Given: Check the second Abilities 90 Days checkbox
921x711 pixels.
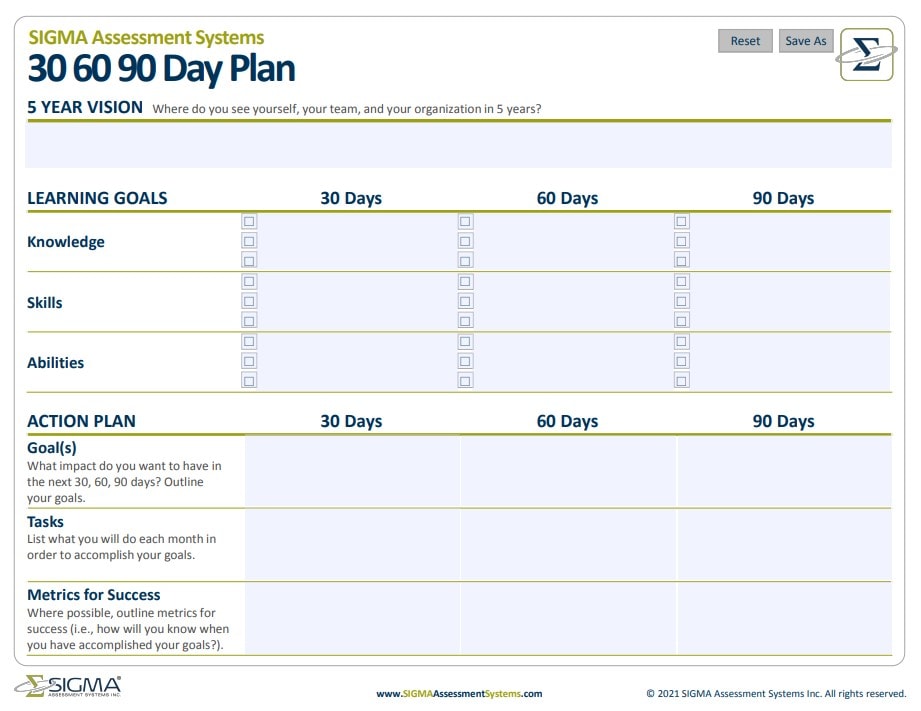Looking at the screenshot, I should (681, 361).
